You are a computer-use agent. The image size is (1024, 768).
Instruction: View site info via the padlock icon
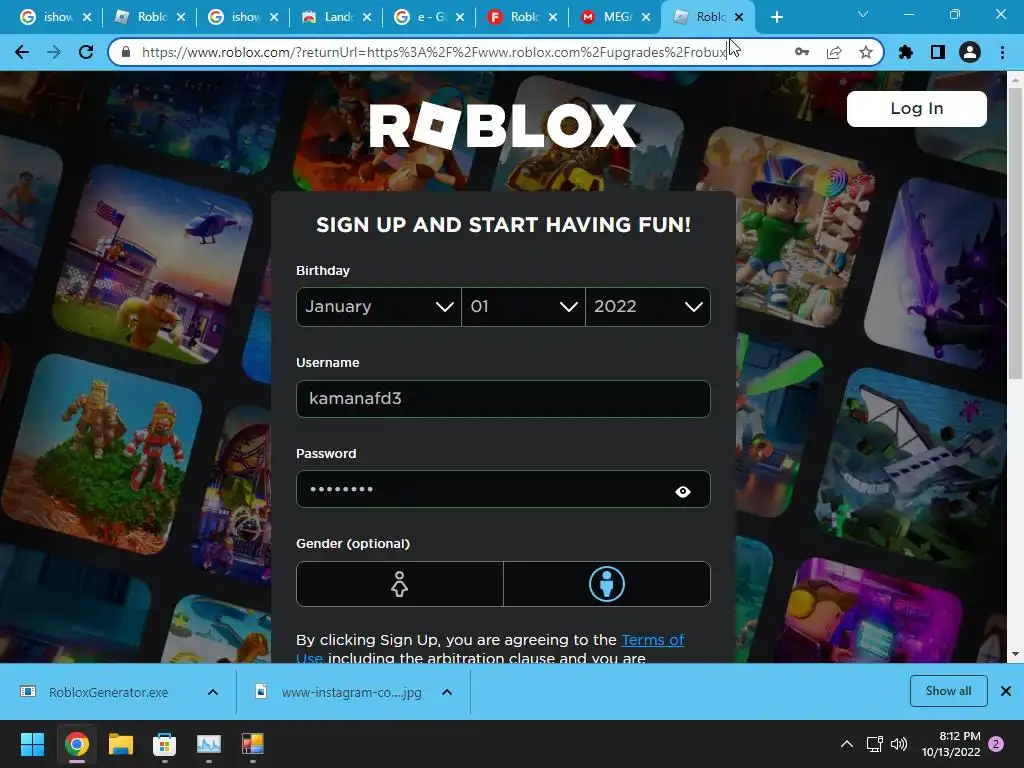point(126,52)
